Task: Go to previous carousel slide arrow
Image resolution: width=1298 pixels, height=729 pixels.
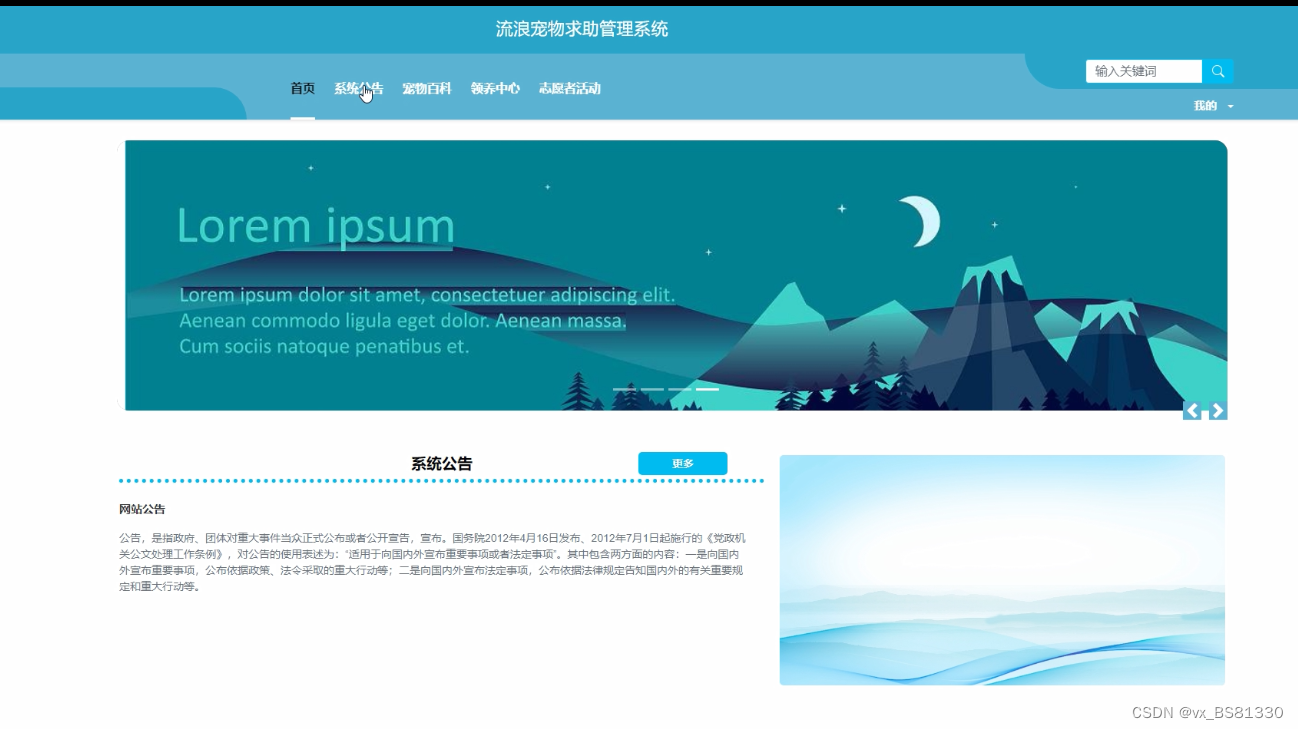Action: (x=1192, y=411)
